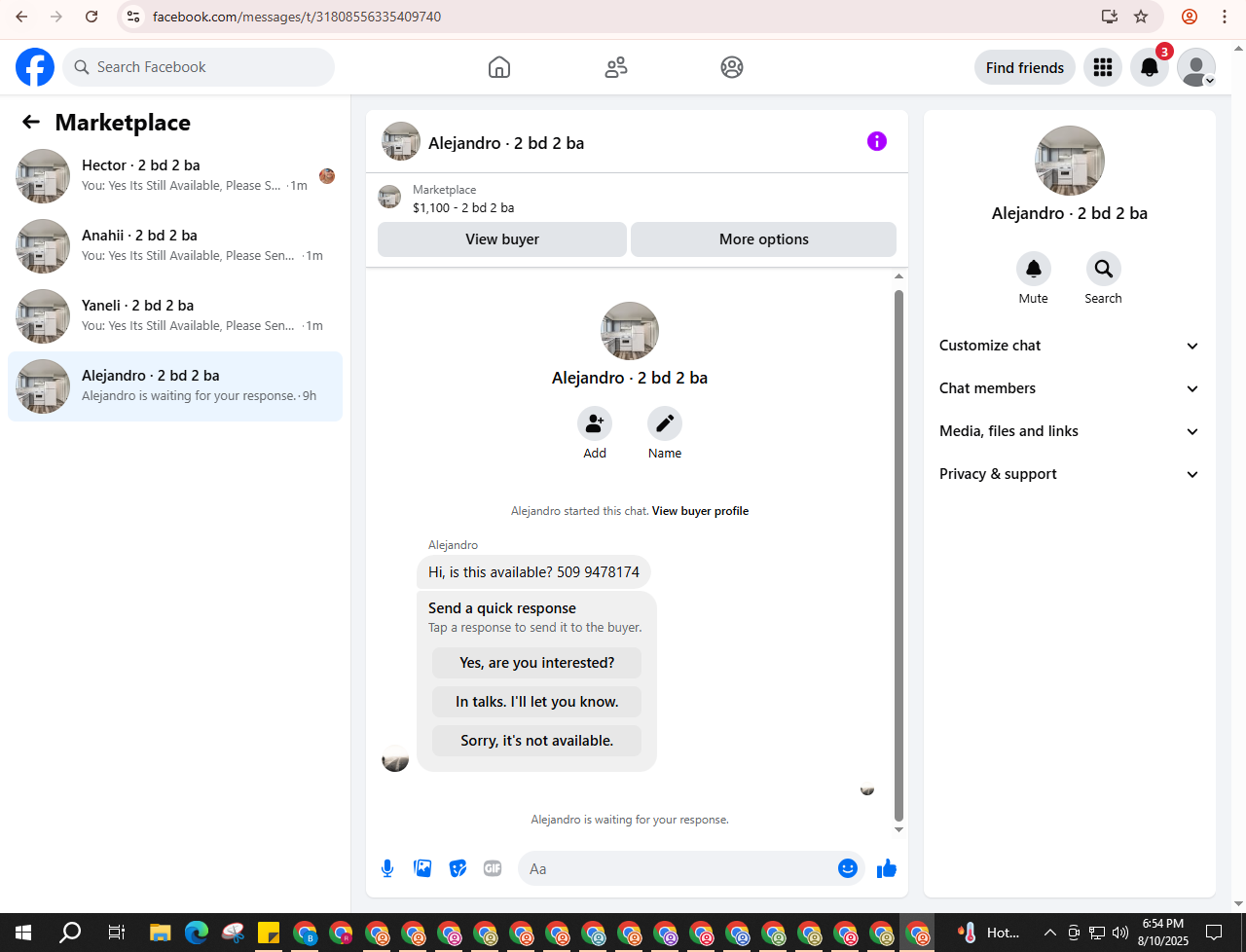
Task: Click the Add people icon in chat
Action: click(595, 423)
